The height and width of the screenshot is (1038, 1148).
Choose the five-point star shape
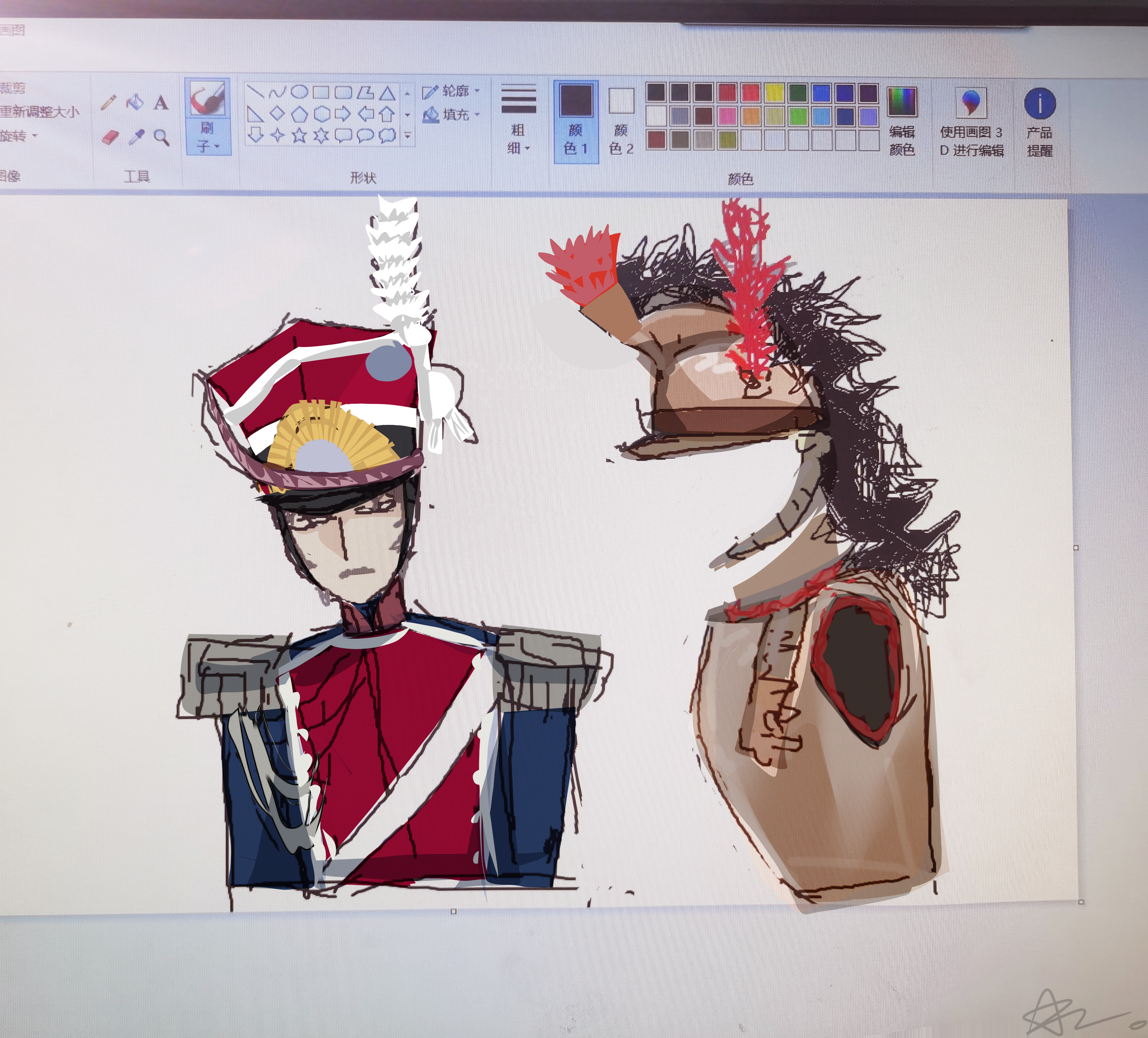click(299, 135)
